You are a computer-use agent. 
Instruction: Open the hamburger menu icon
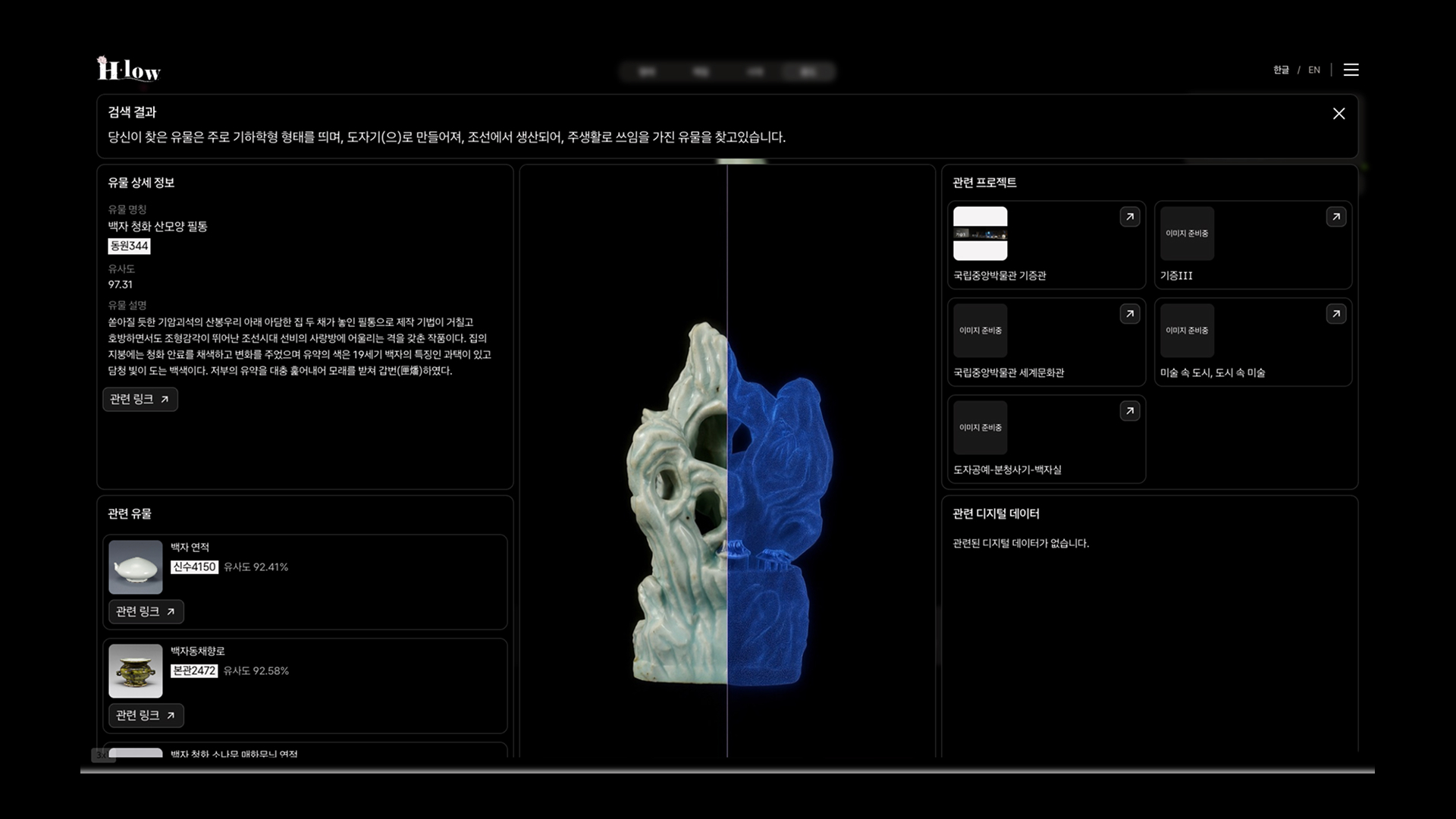pos(1351,70)
